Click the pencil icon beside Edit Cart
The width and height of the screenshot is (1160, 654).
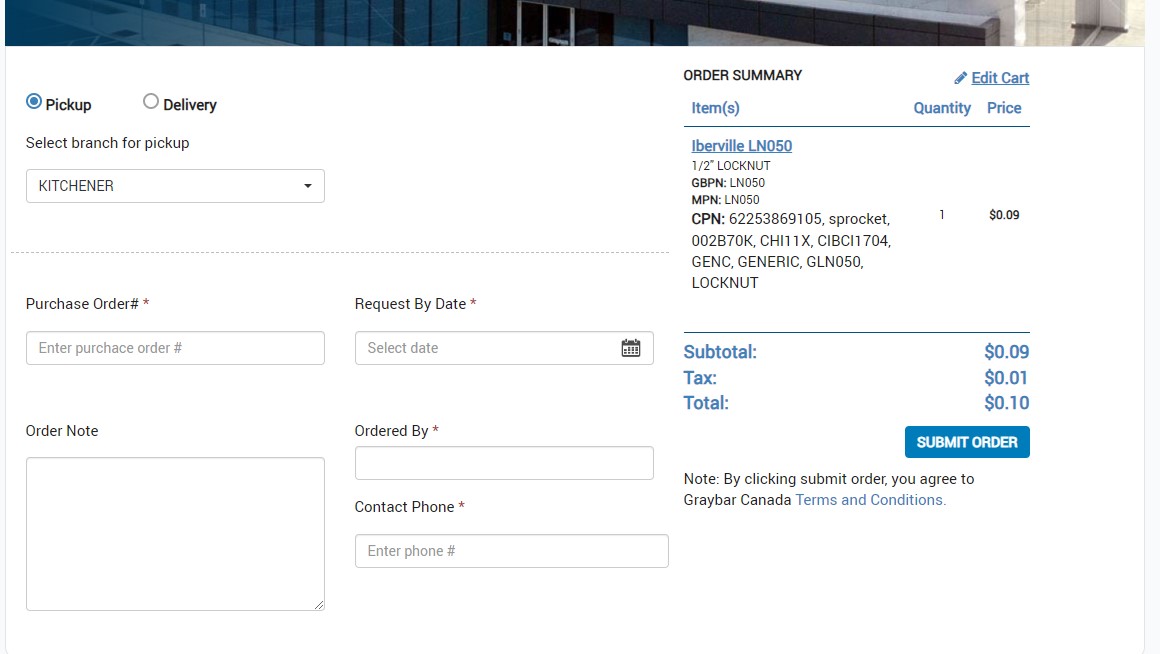(x=960, y=78)
